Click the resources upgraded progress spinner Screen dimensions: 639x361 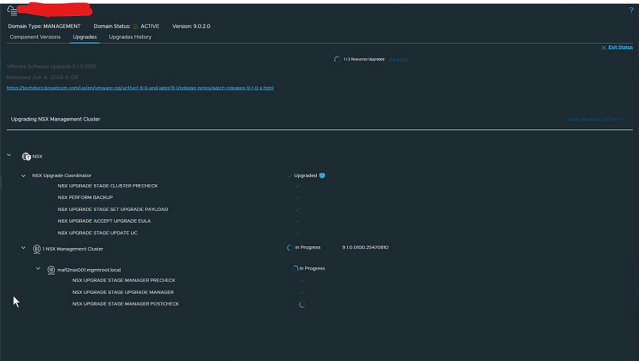point(337,59)
